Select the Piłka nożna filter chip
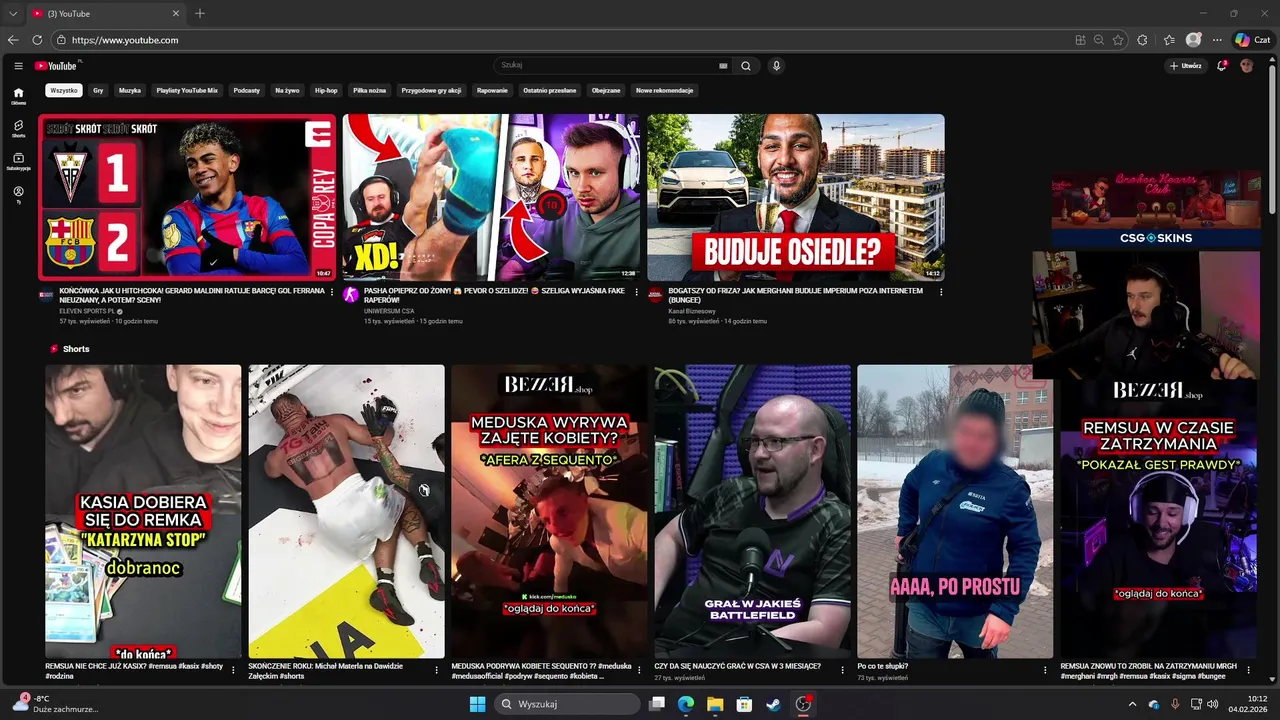Screen dimensions: 1280x720 click(369, 90)
